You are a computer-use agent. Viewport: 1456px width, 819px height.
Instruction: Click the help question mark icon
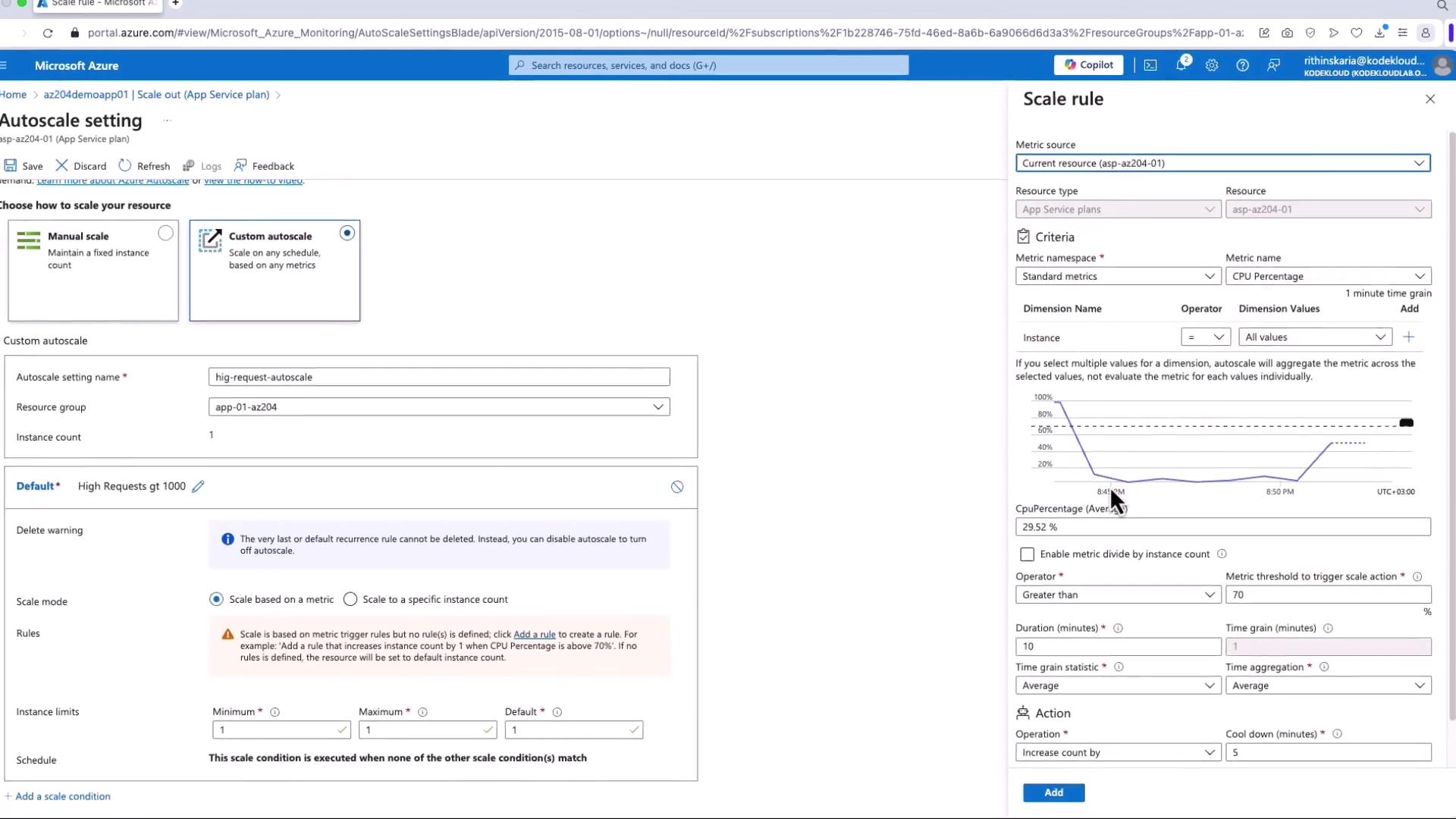point(1242,65)
